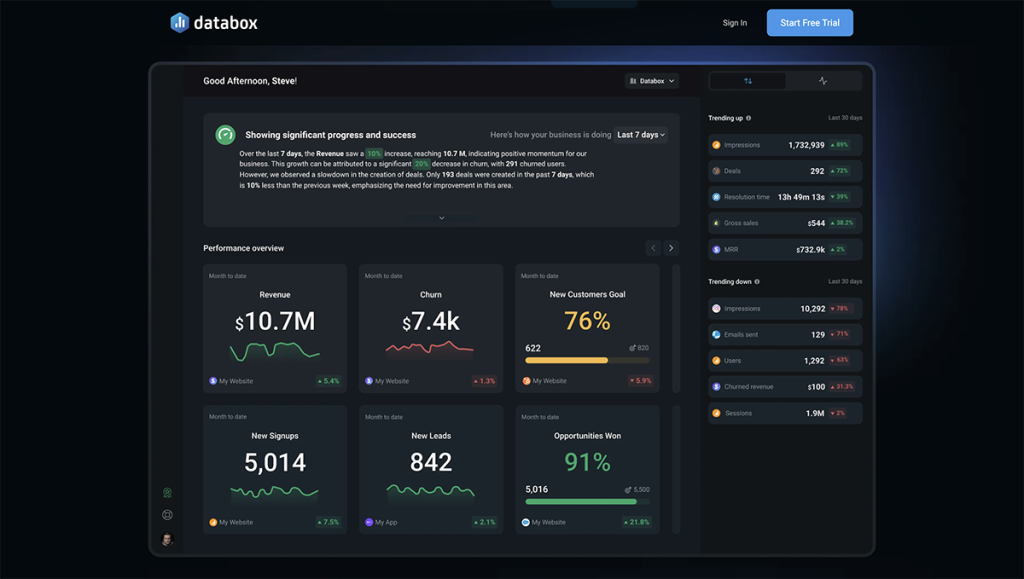Go to previous Performance overview page
1024x579 pixels.
(x=653, y=248)
